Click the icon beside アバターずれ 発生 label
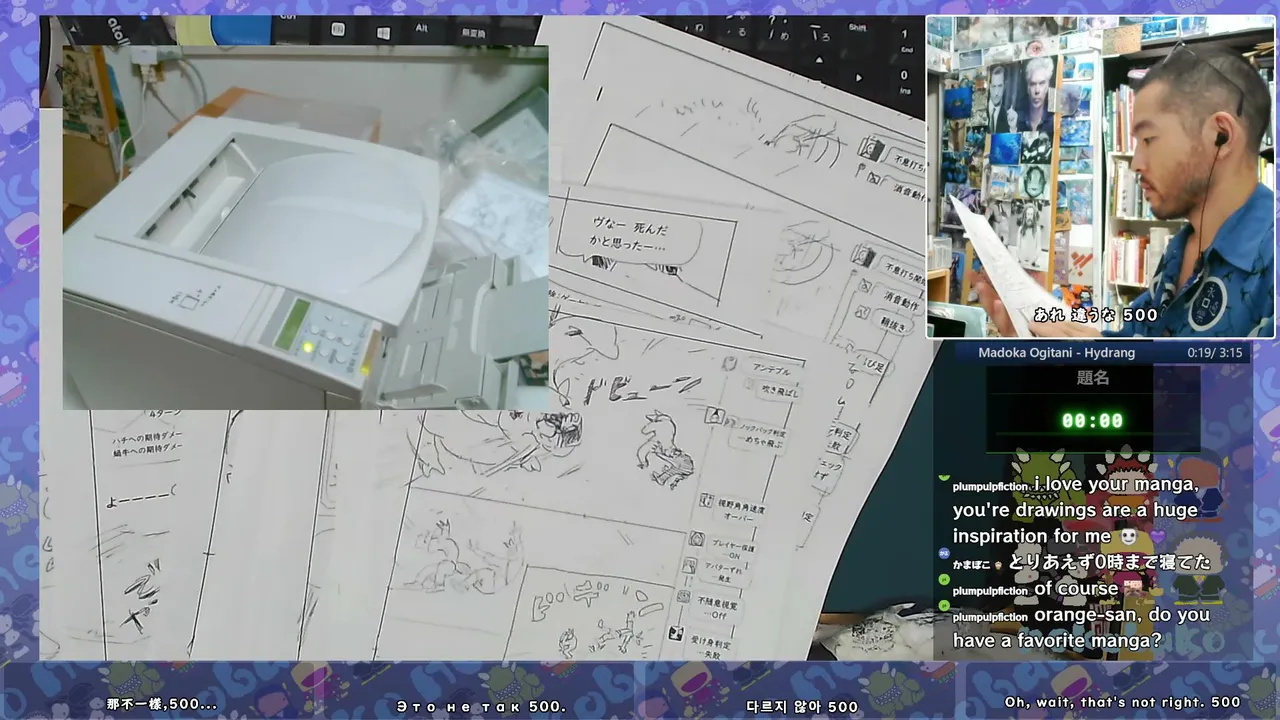 [690, 568]
